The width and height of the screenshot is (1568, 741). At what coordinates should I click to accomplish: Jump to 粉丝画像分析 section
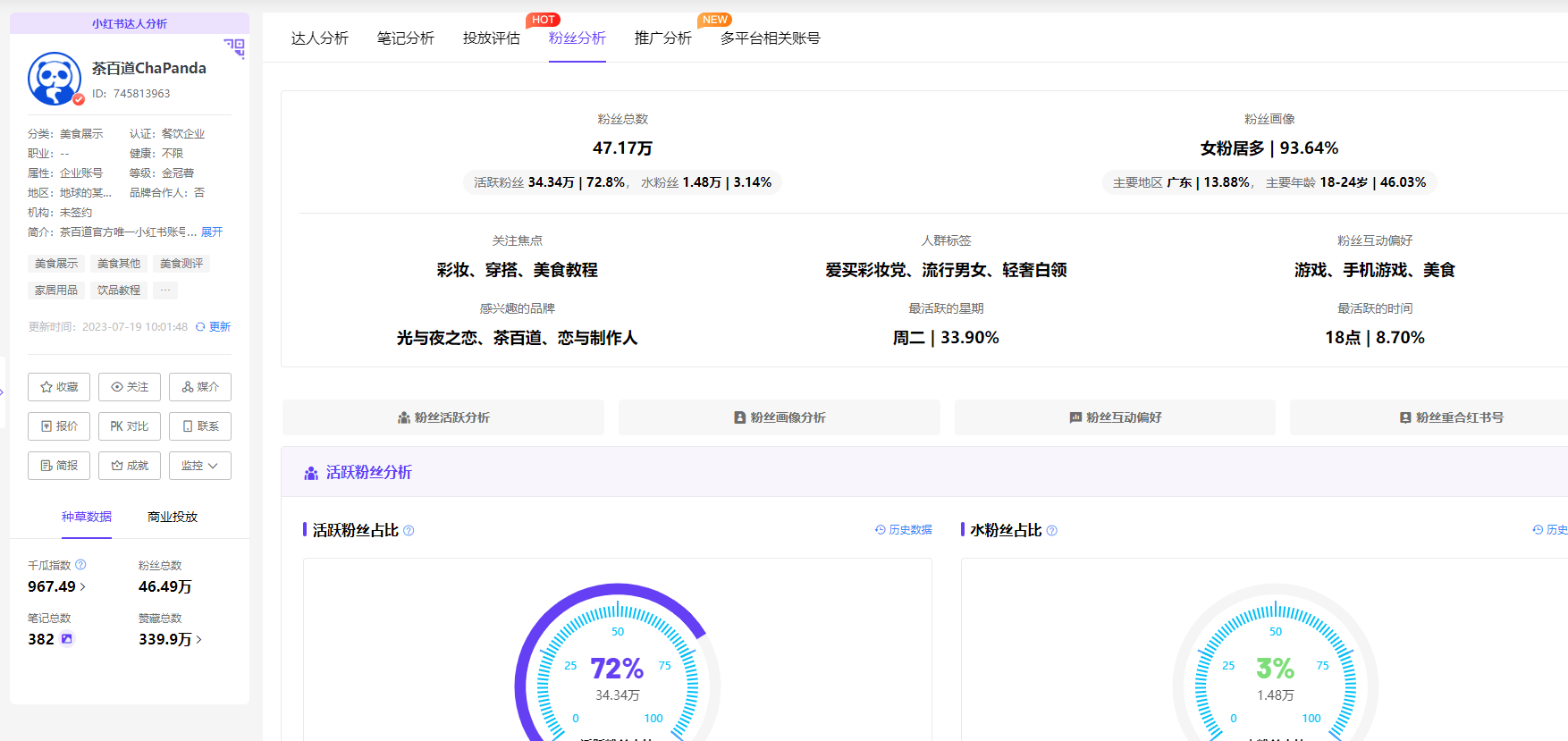[x=780, y=417]
